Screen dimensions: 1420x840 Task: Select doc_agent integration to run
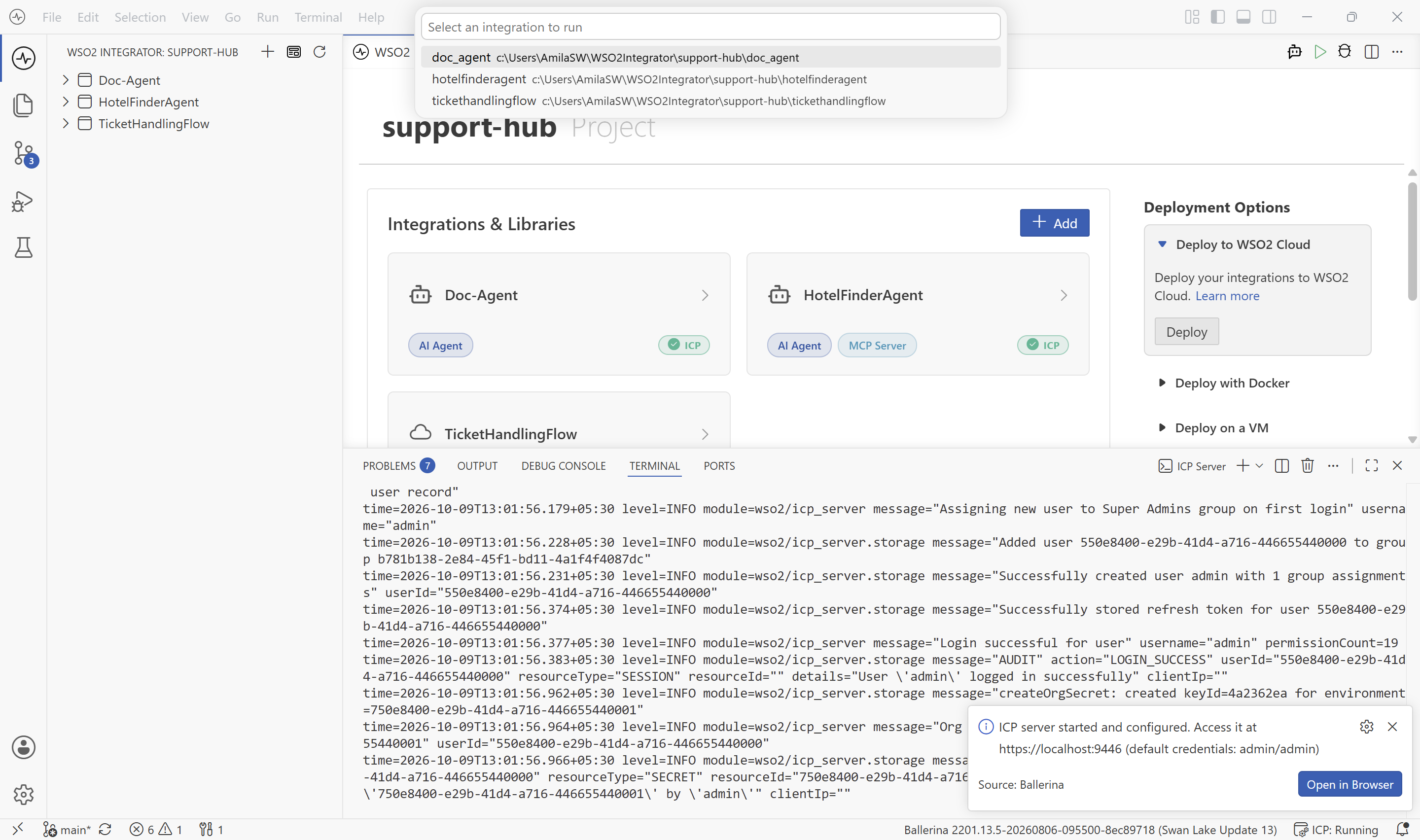(710, 57)
